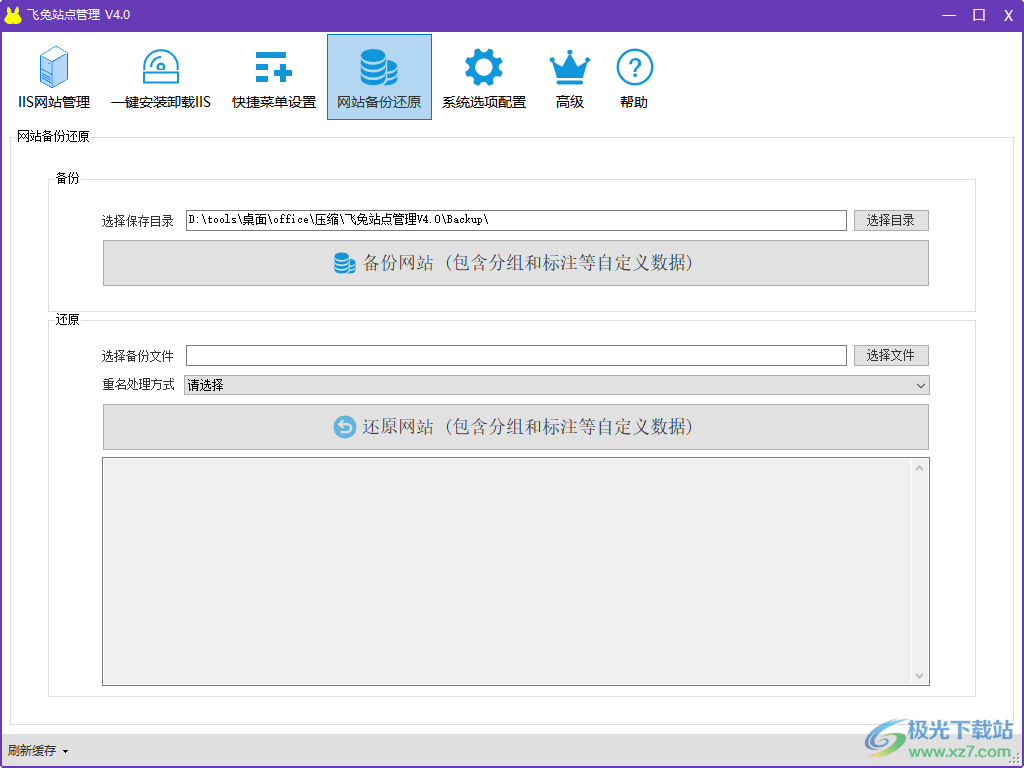Open 系统选项配置 gear icon
Viewport: 1024px width, 768px height.
coord(484,68)
